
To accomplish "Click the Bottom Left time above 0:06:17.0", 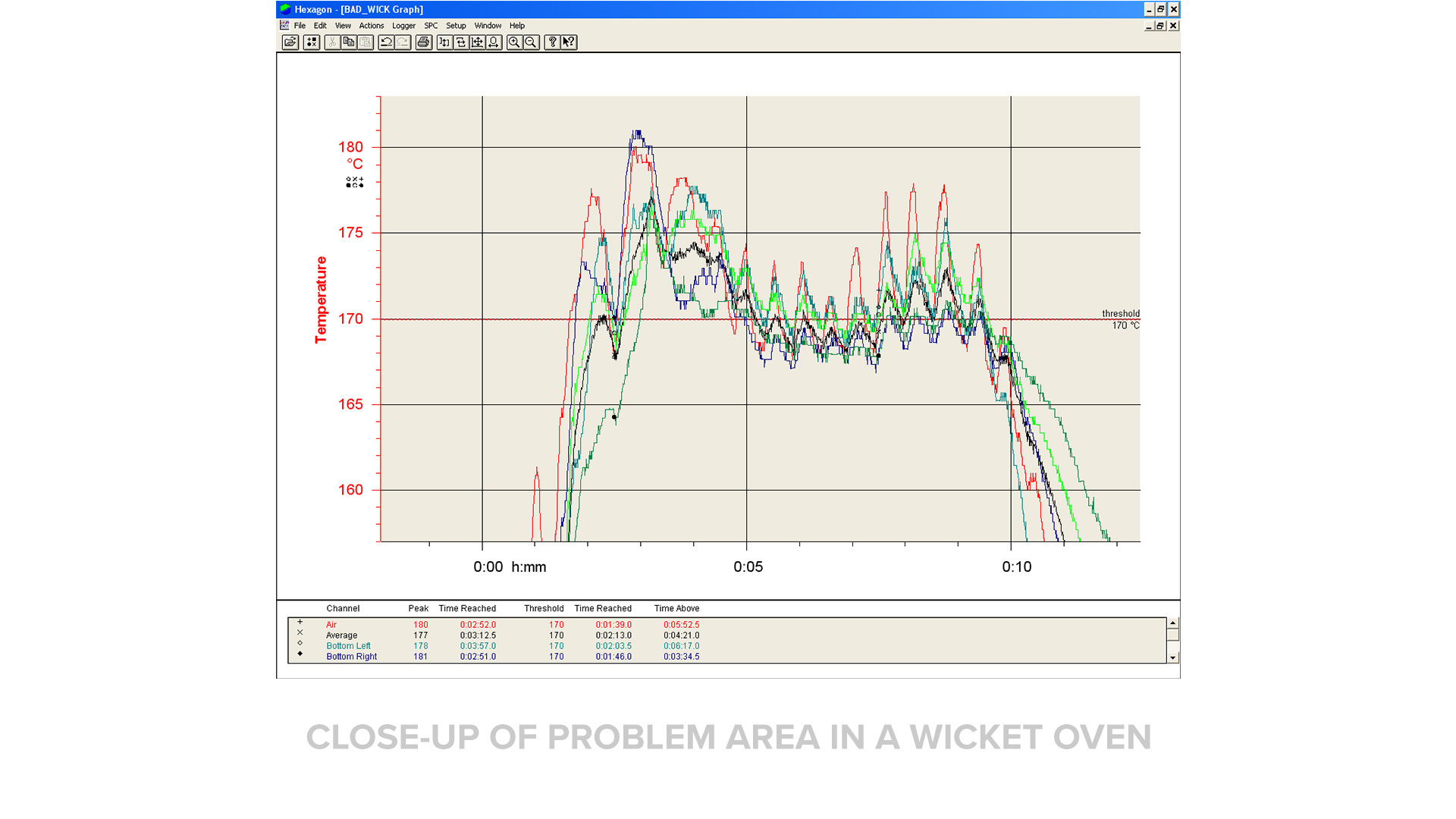I will tap(682, 646).
